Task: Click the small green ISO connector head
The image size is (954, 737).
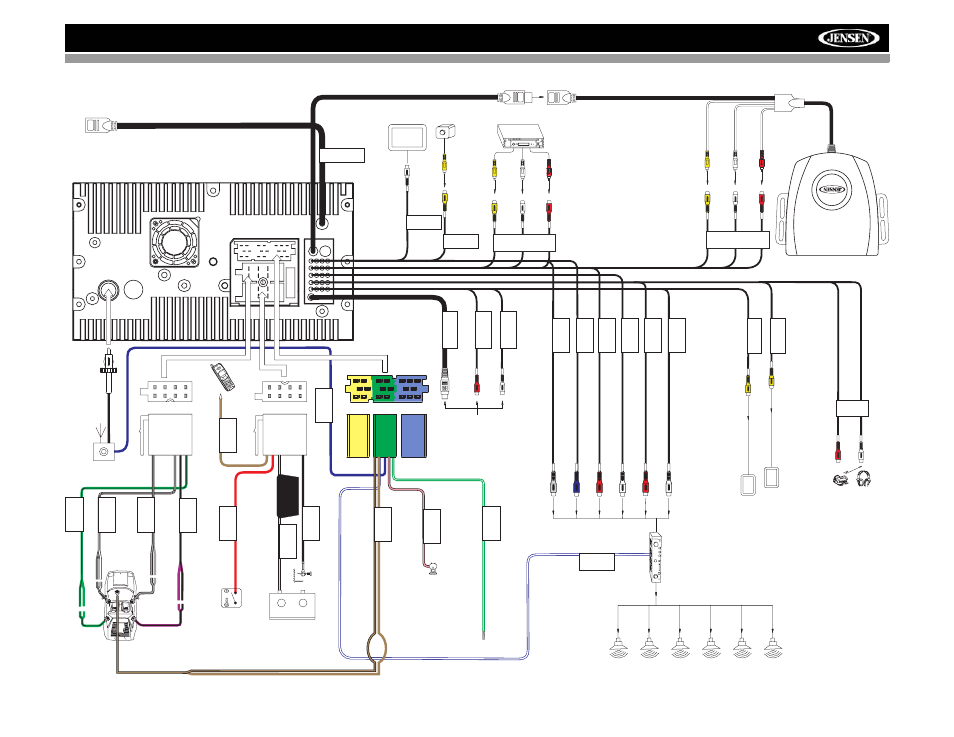Action: click(384, 389)
